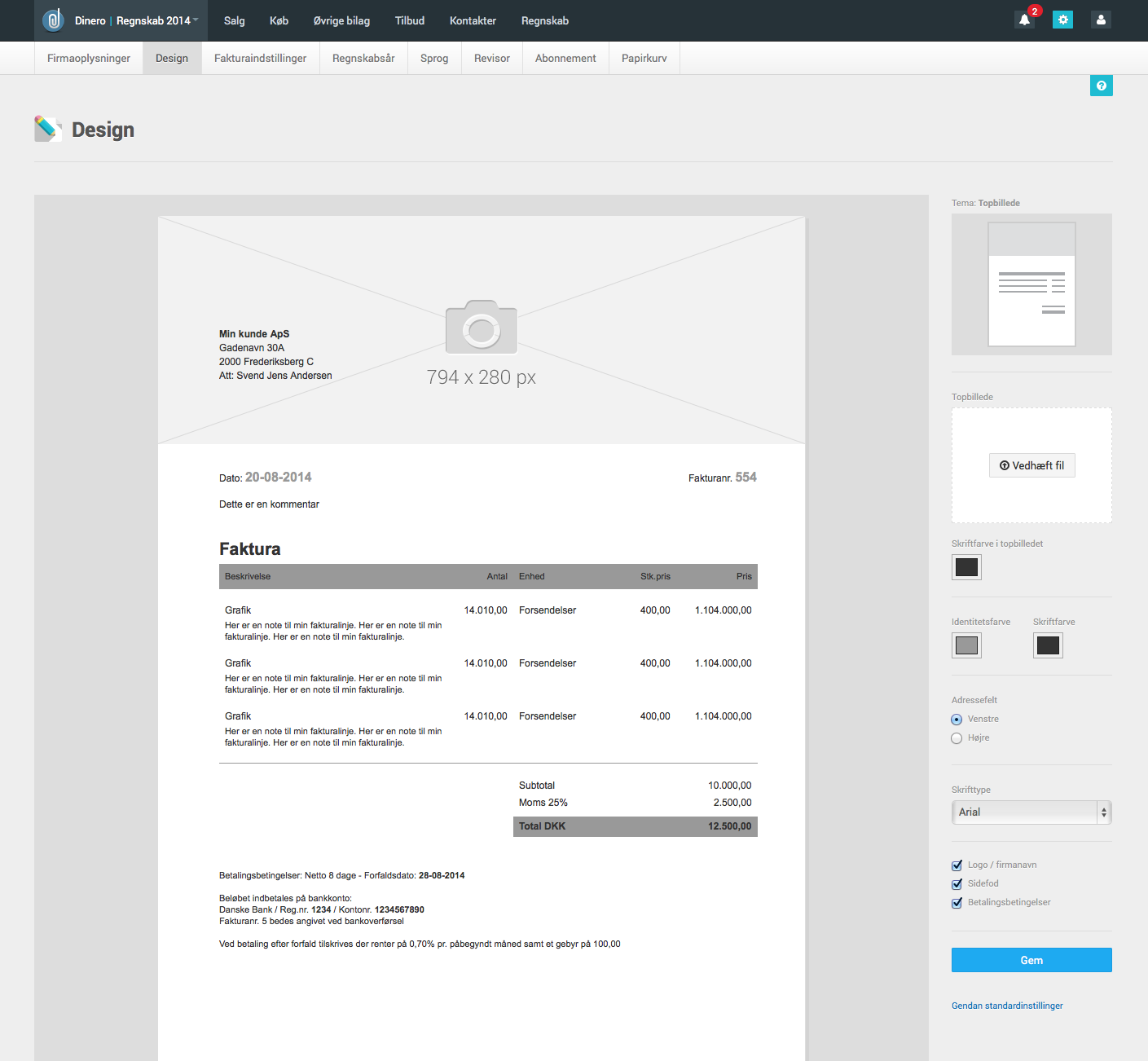
Task: Open the Fakturaindstillinger tab
Action: (260, 59)
